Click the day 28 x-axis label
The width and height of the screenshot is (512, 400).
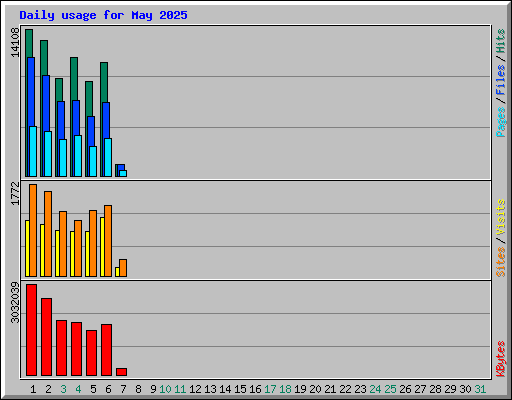[x=435, y=389]
